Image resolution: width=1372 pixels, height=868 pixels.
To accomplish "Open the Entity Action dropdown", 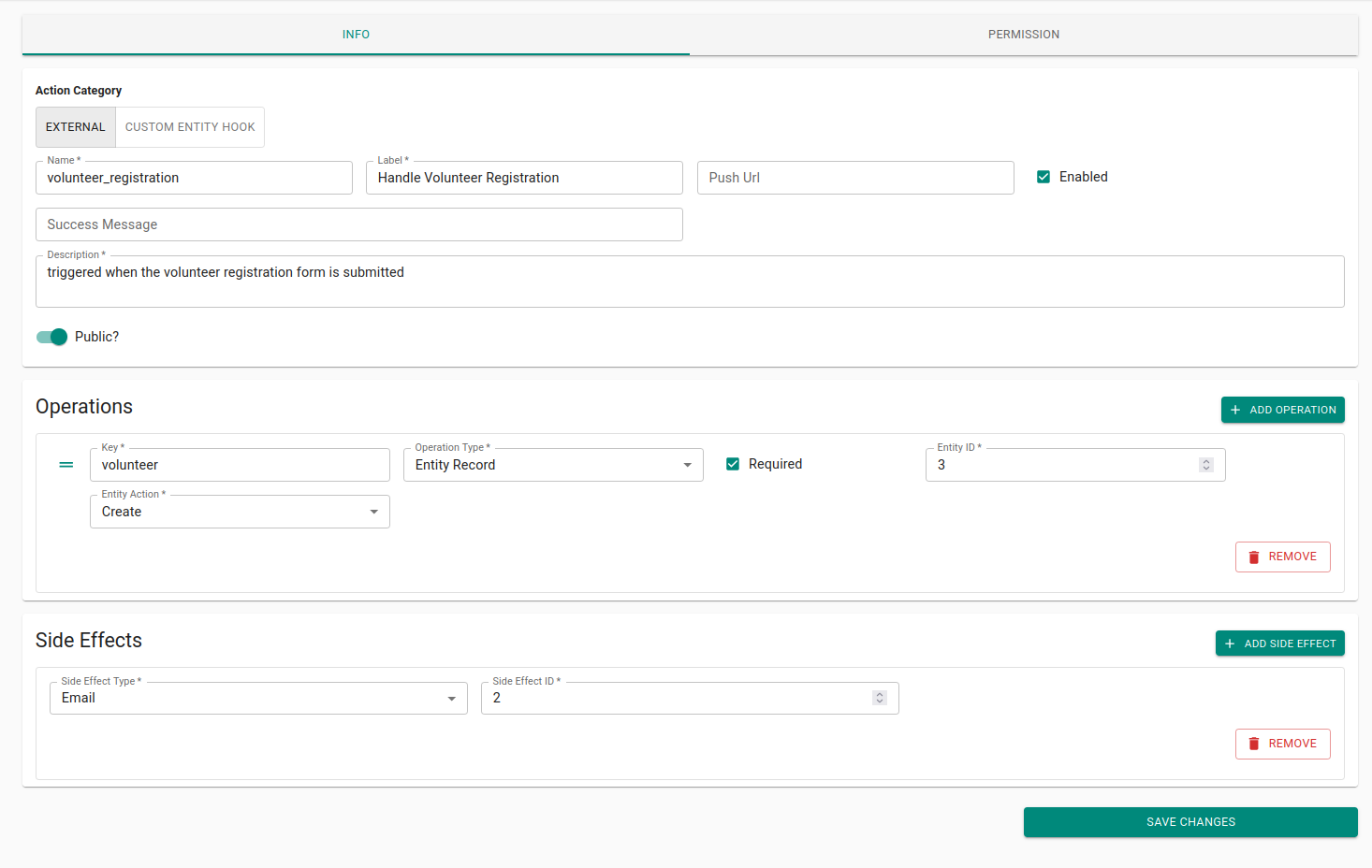I will (x=240, y=512).
